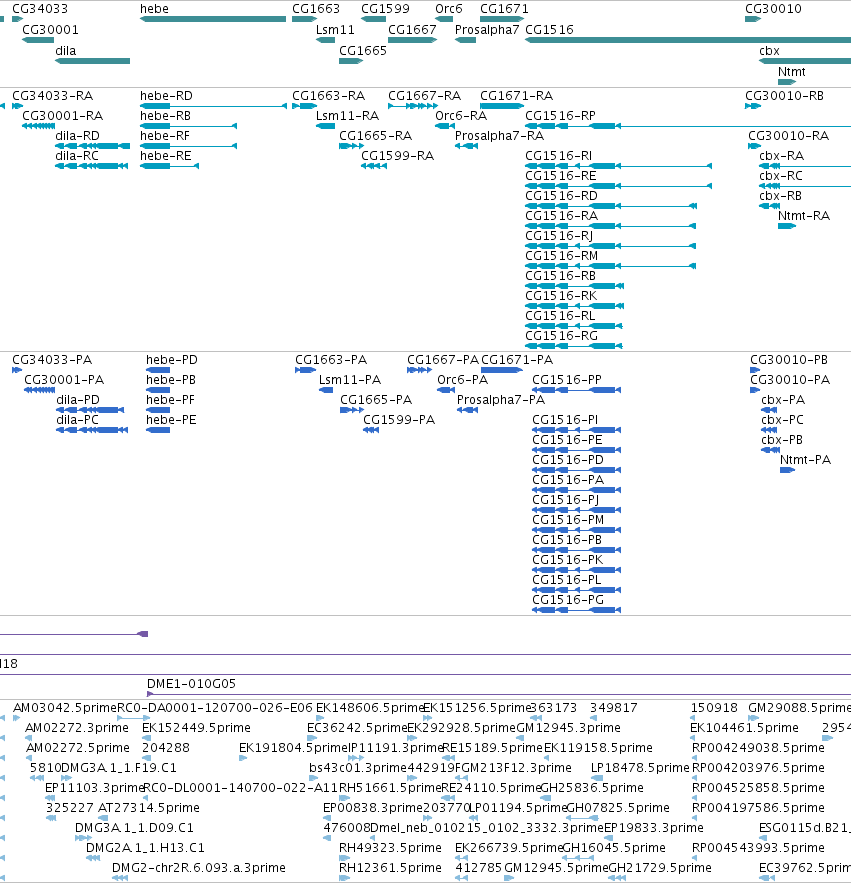The height and width of the screenshot is (883, 851).
Task: Click the arrow bar under CG1665 gene
Action: [x=351, y=61]
